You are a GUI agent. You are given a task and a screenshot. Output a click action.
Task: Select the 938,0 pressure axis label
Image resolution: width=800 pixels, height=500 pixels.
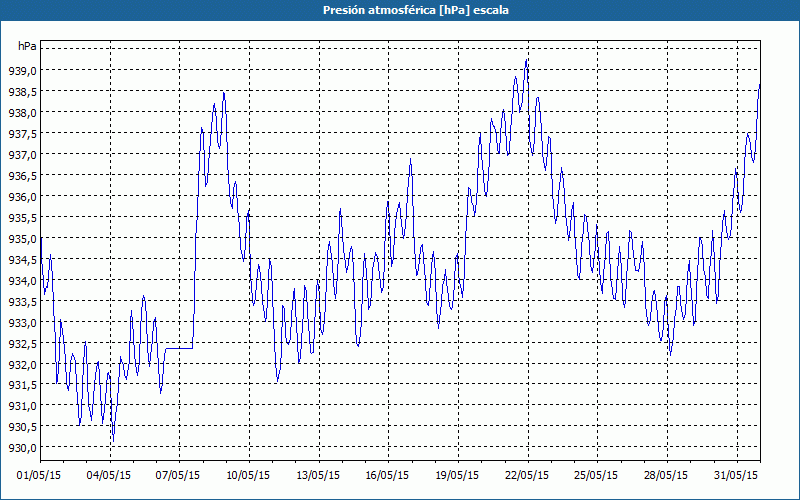coord(22,113)
